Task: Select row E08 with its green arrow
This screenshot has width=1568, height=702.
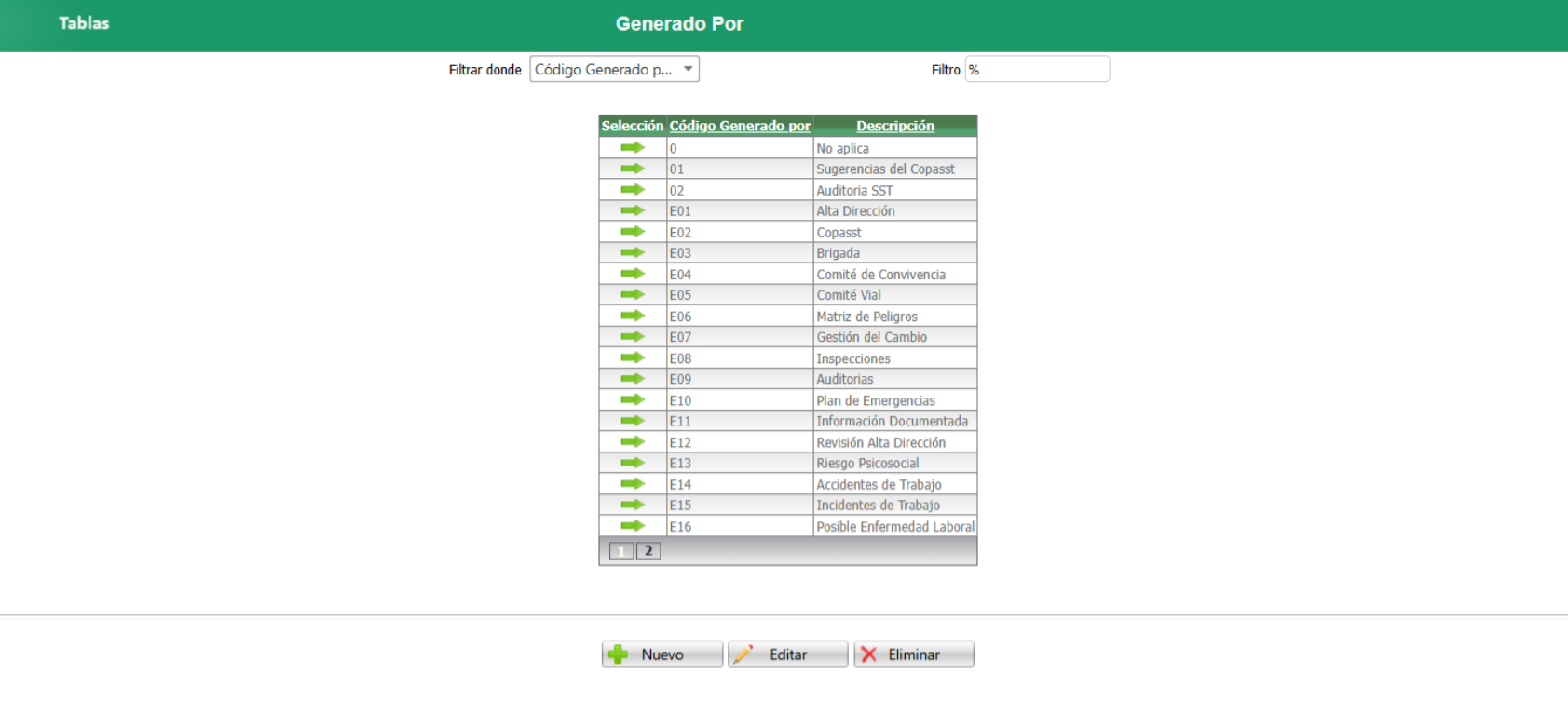Action: (633, 358)
